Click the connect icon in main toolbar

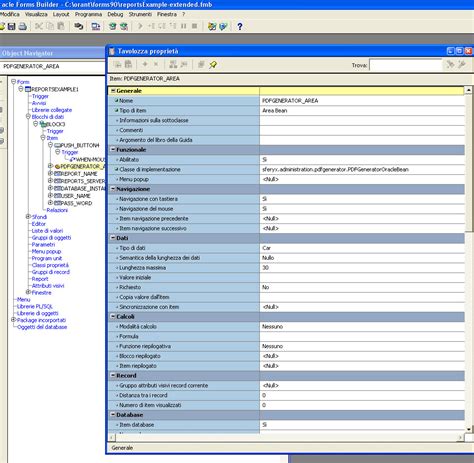pos(79,26)
